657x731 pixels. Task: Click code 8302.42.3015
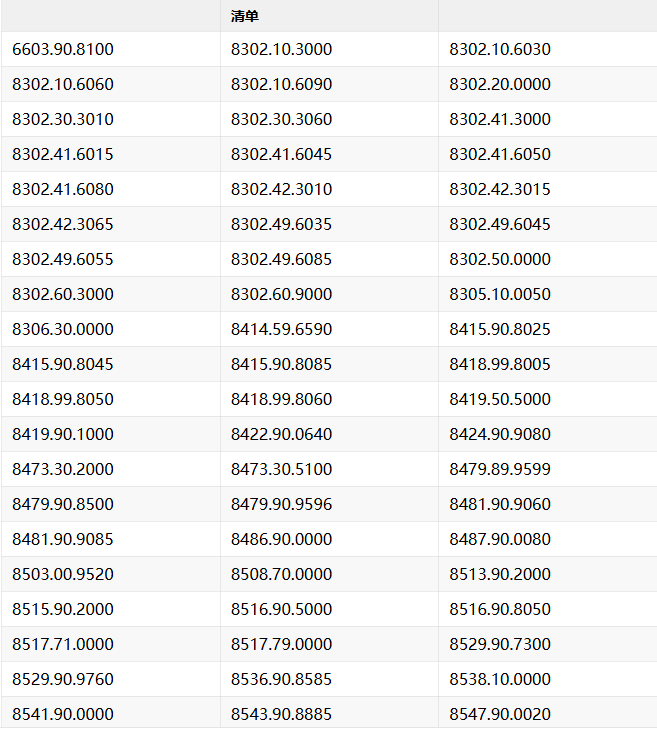click(500, 189)
